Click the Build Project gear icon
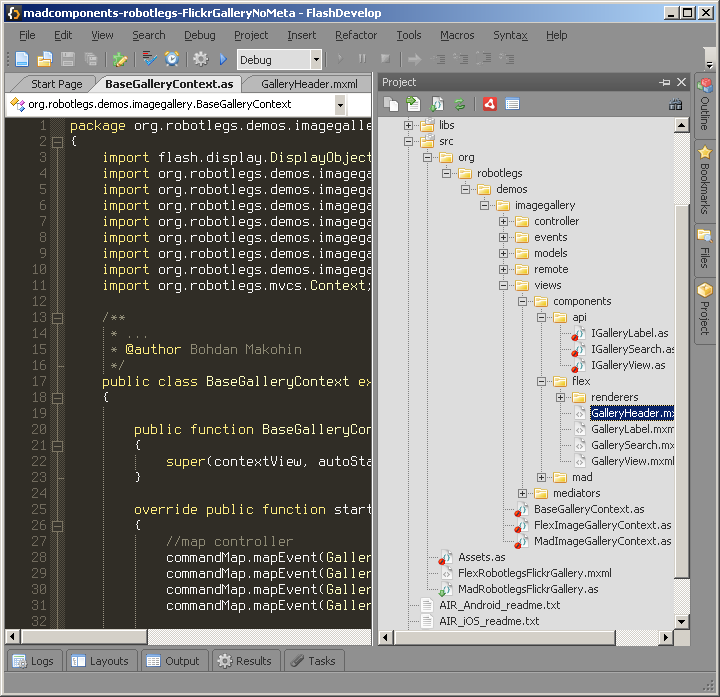The height and width of the screenshot is (697, 720). click(x=200, y=60)
